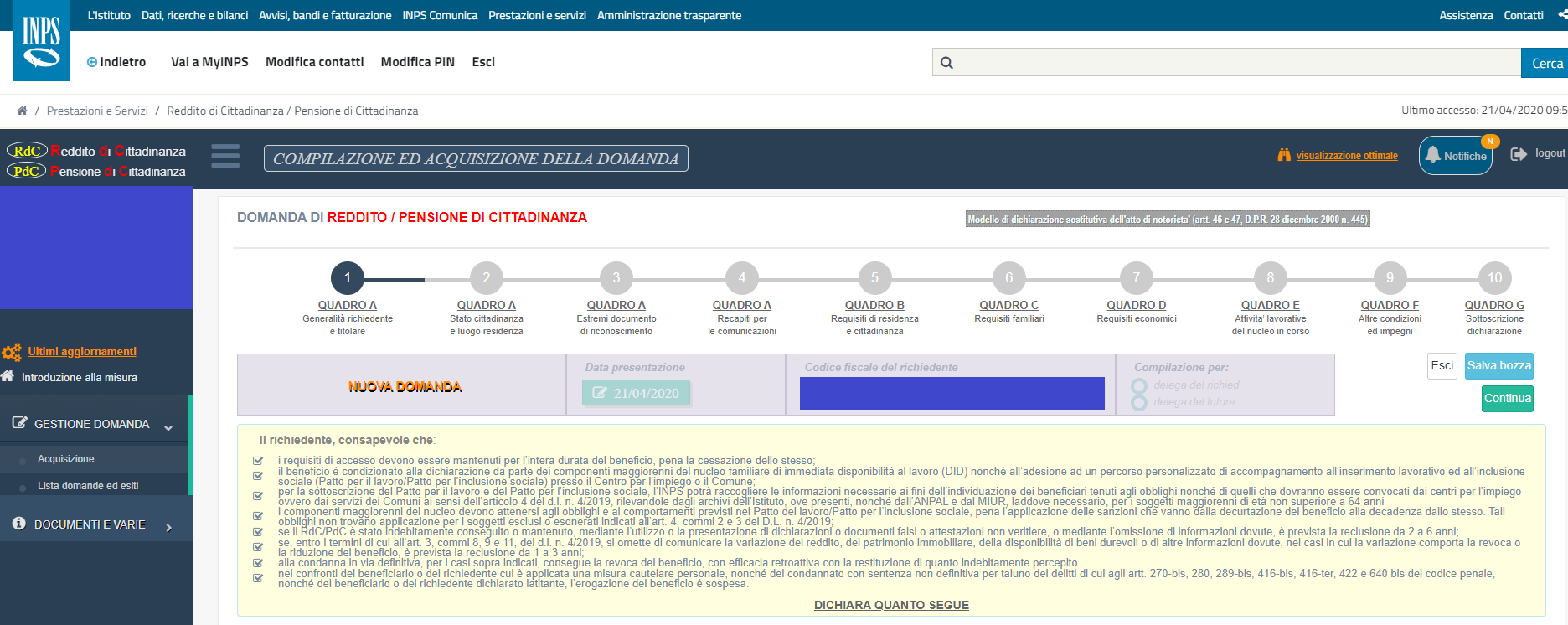Collapse Gestione Domanda with its chevron

tap(168, 427)
